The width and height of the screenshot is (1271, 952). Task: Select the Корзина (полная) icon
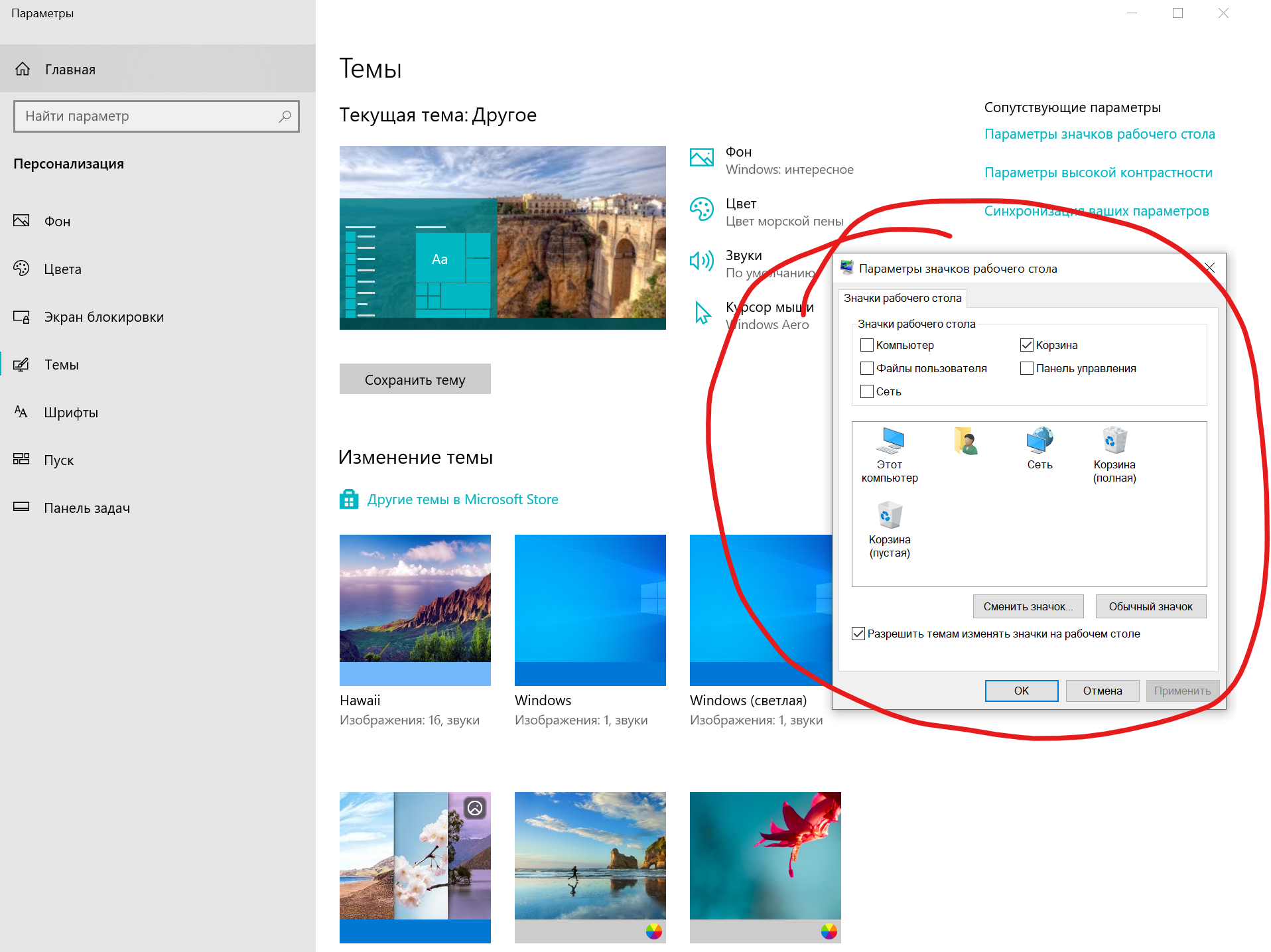pyautogui.click(x=1114, y=441)
